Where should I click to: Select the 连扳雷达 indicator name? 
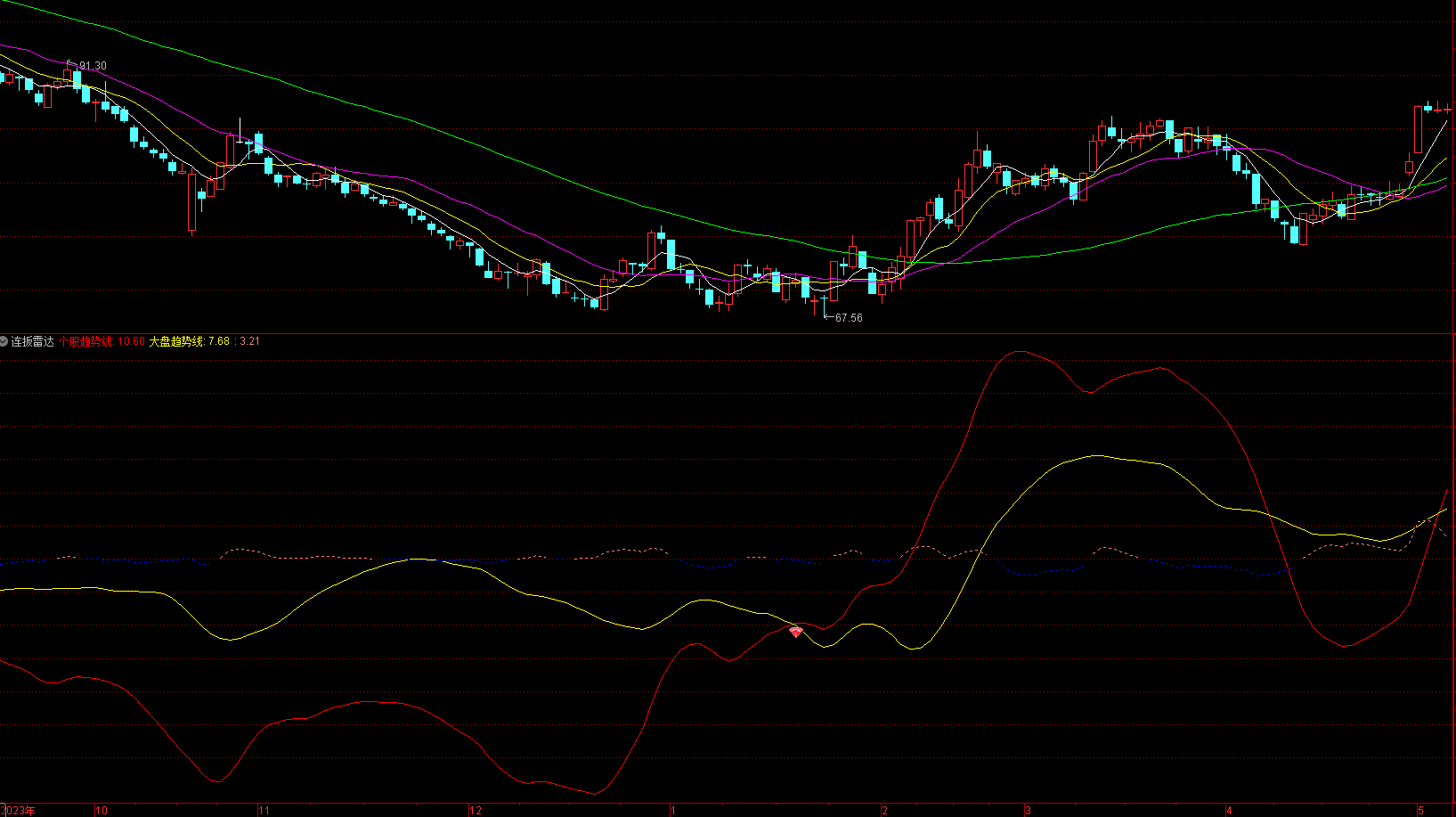(33, 341)
